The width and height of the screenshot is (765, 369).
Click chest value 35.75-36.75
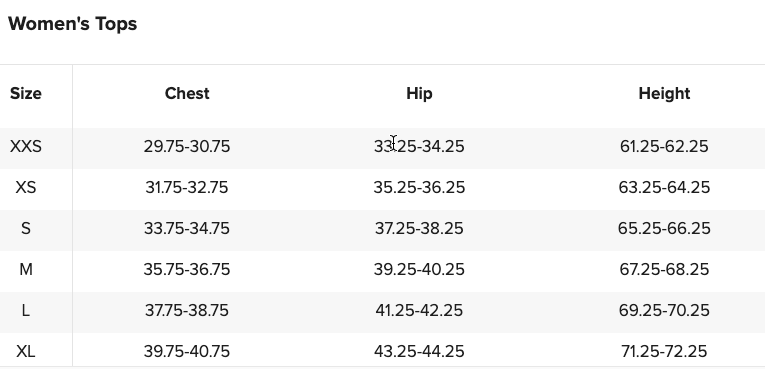pyautogui.click(x=187, y=269)
